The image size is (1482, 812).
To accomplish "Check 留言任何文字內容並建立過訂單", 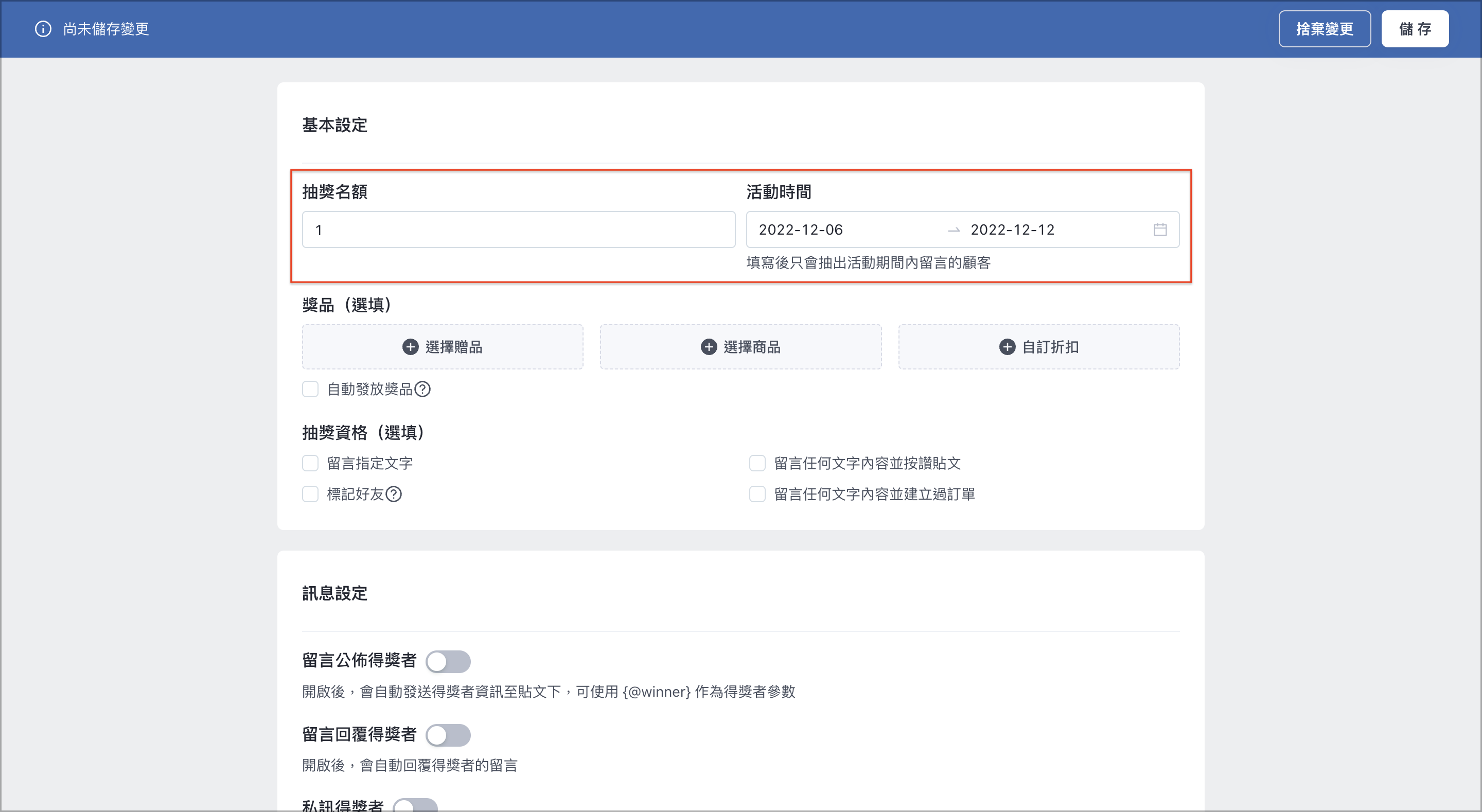I will click(757, 495).
